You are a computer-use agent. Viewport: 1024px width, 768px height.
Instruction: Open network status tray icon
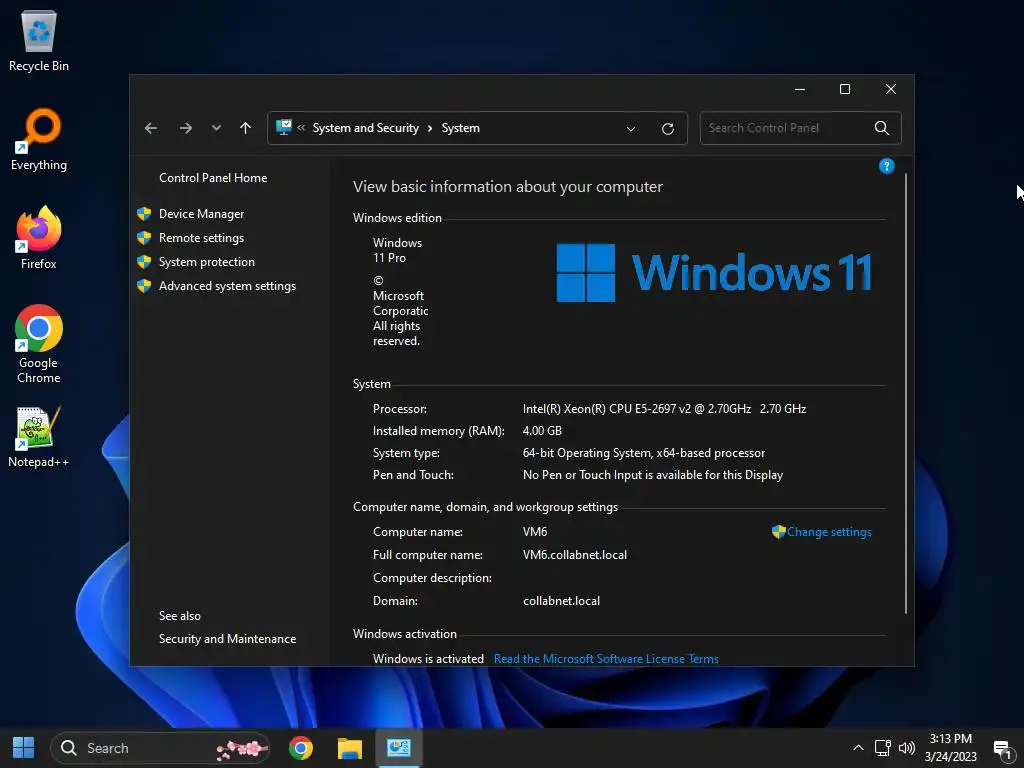(x=882, y=748)
